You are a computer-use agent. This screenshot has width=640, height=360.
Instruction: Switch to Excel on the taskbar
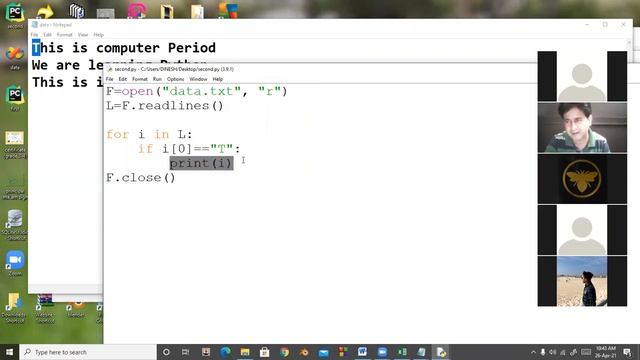click(402, 352)
